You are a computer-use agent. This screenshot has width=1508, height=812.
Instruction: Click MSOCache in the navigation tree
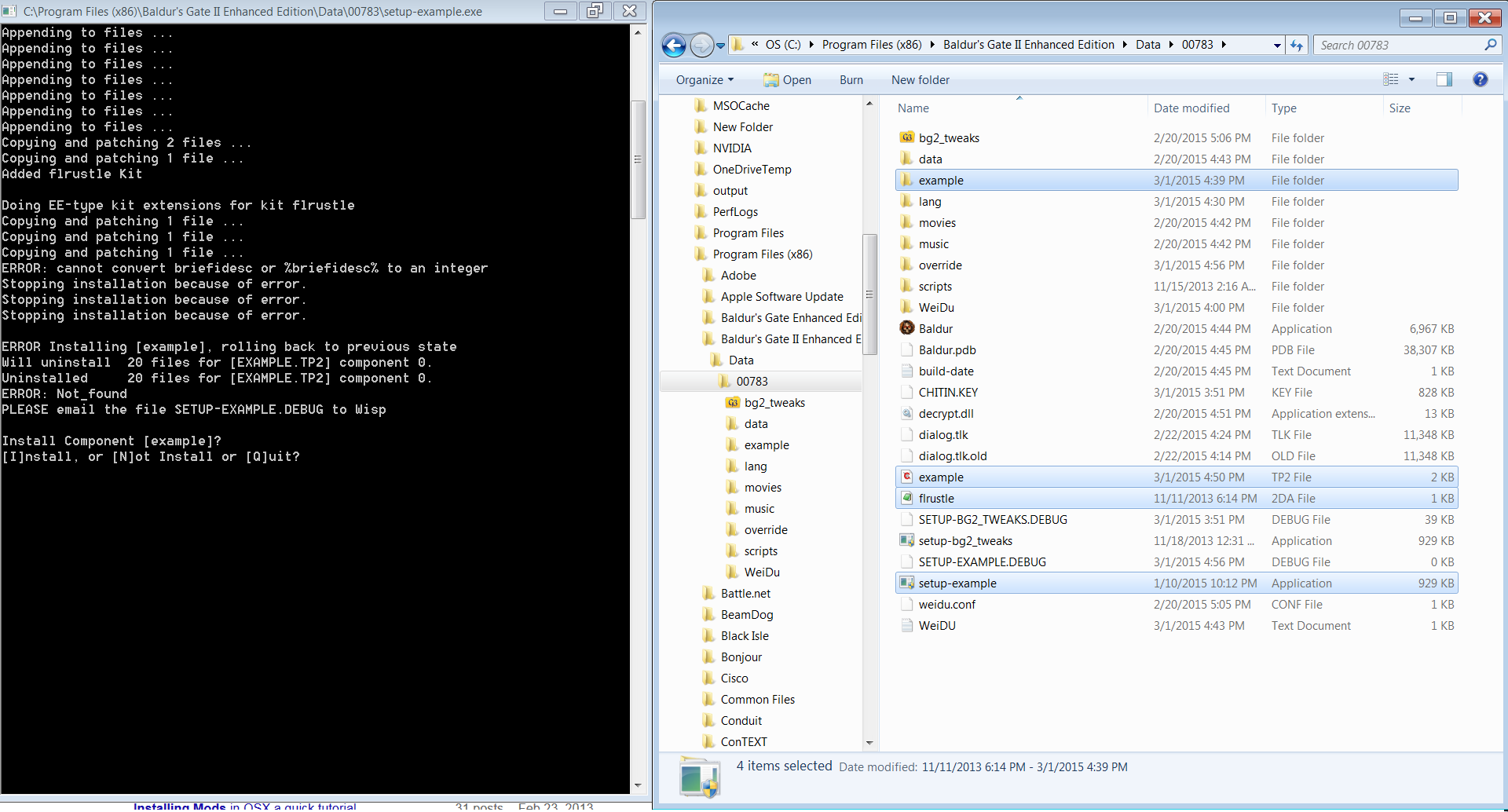tap(741, 106)
